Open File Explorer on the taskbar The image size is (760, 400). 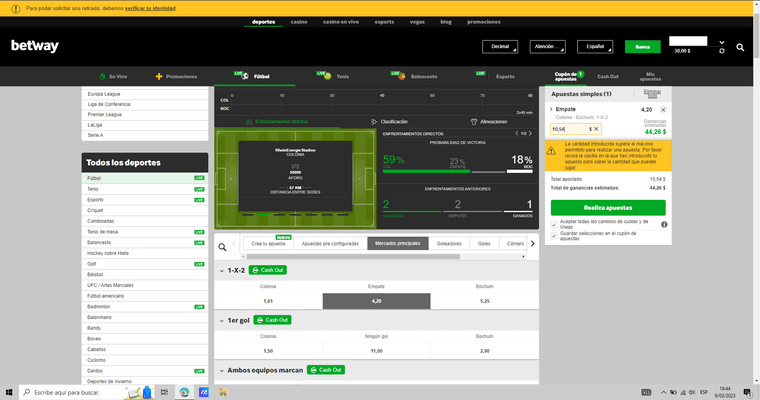coord(223,392)
